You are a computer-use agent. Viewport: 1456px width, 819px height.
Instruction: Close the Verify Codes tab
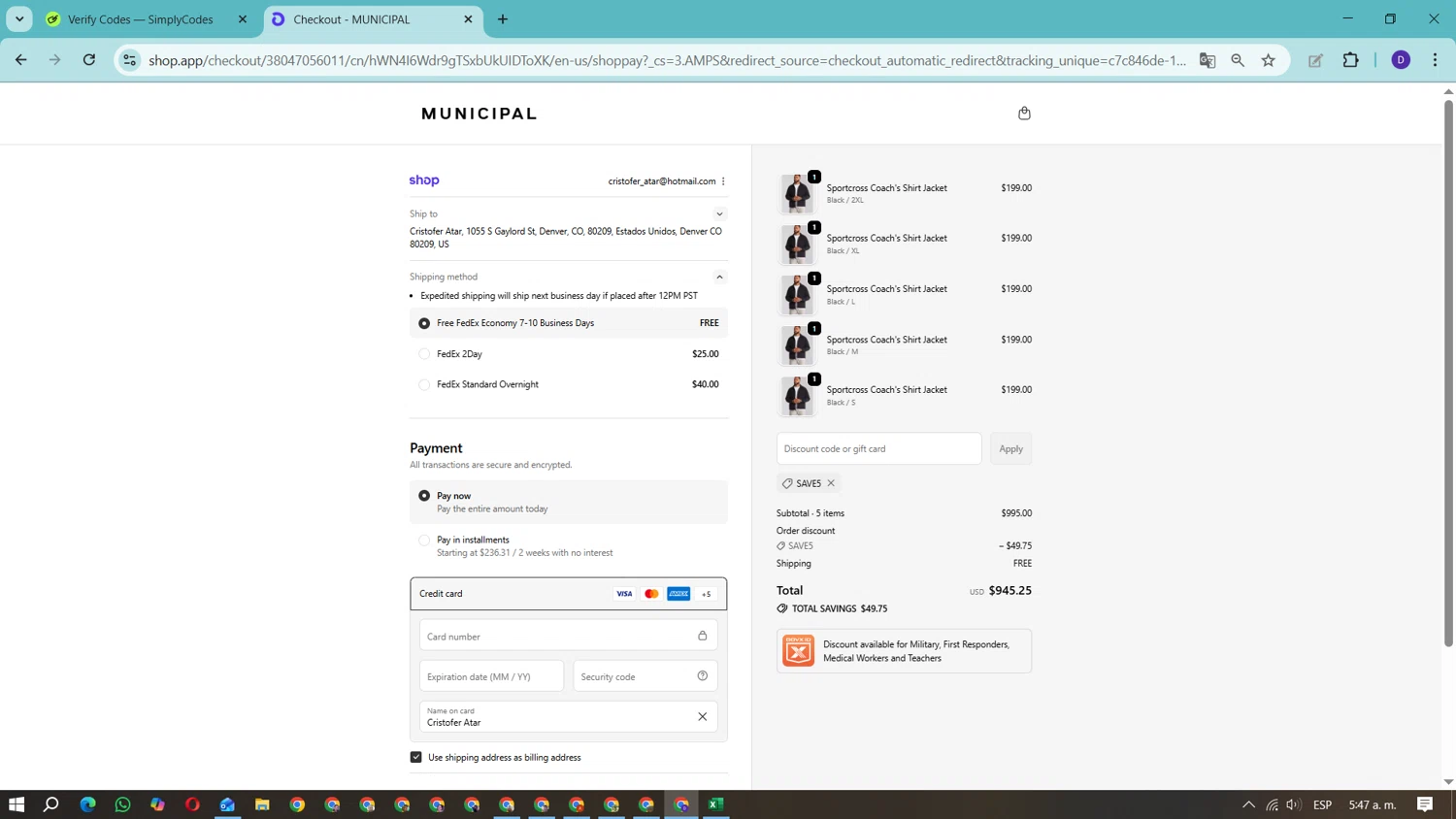pyautogui.click(x=243, y=19)
